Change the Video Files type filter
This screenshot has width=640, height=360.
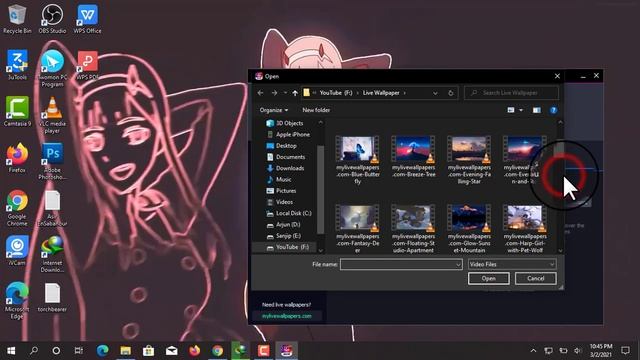(512, 264)
